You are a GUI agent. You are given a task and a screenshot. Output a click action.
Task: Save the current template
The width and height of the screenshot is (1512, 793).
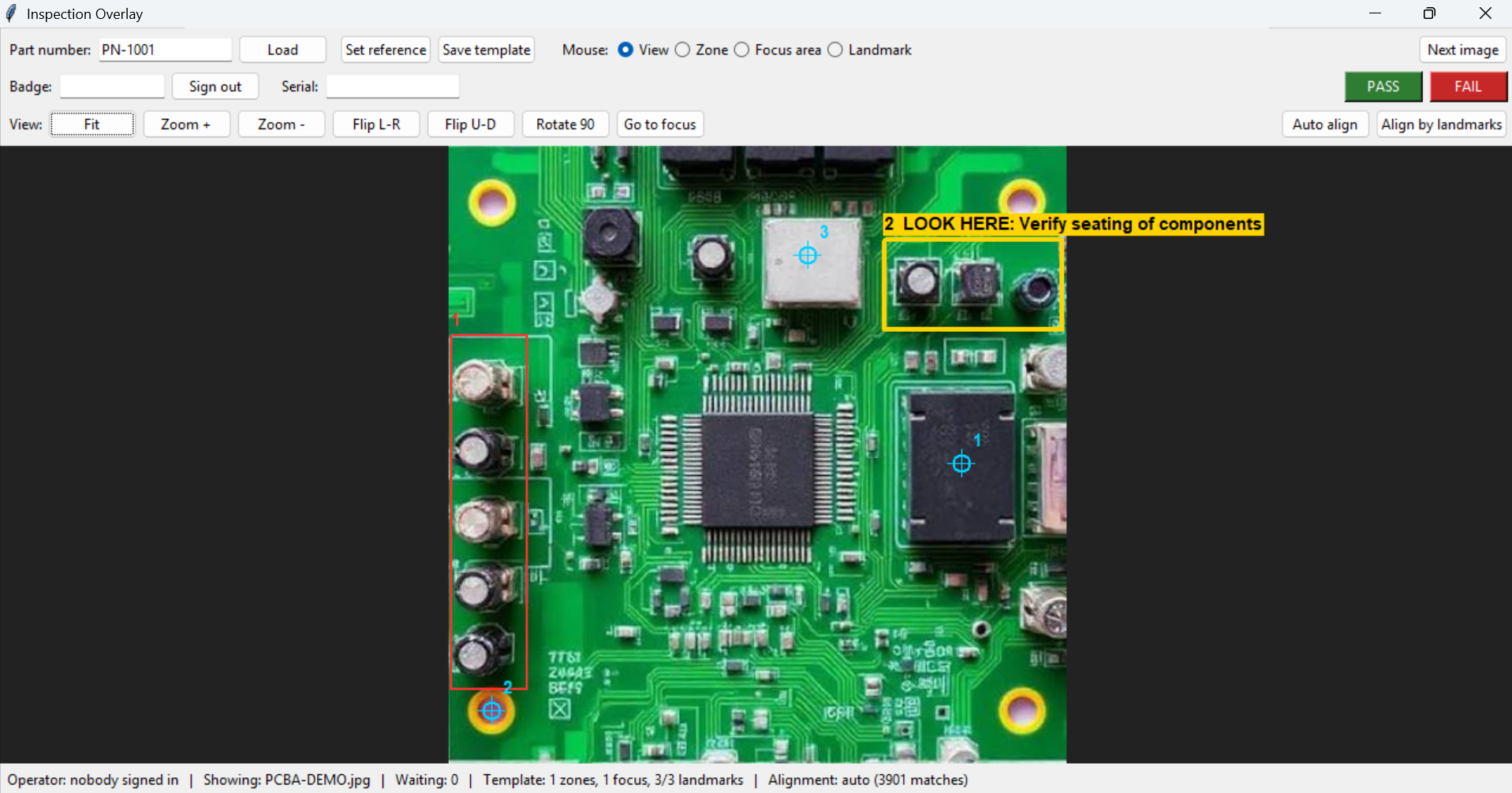click(x=486, y=50)
